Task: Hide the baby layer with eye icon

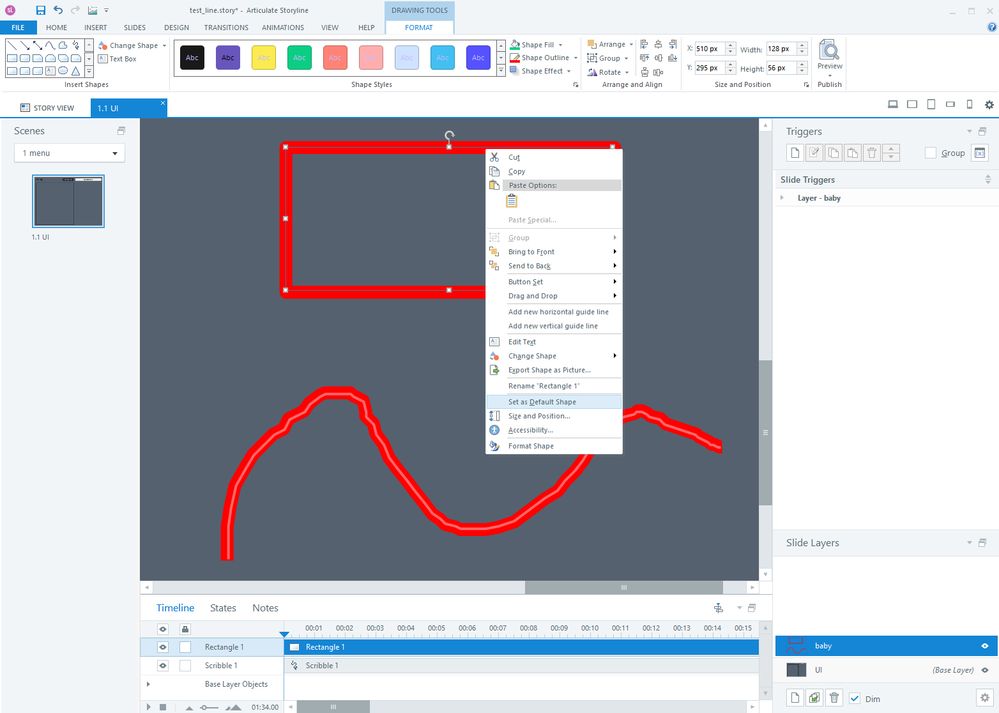Action: (x=984, y=645)
